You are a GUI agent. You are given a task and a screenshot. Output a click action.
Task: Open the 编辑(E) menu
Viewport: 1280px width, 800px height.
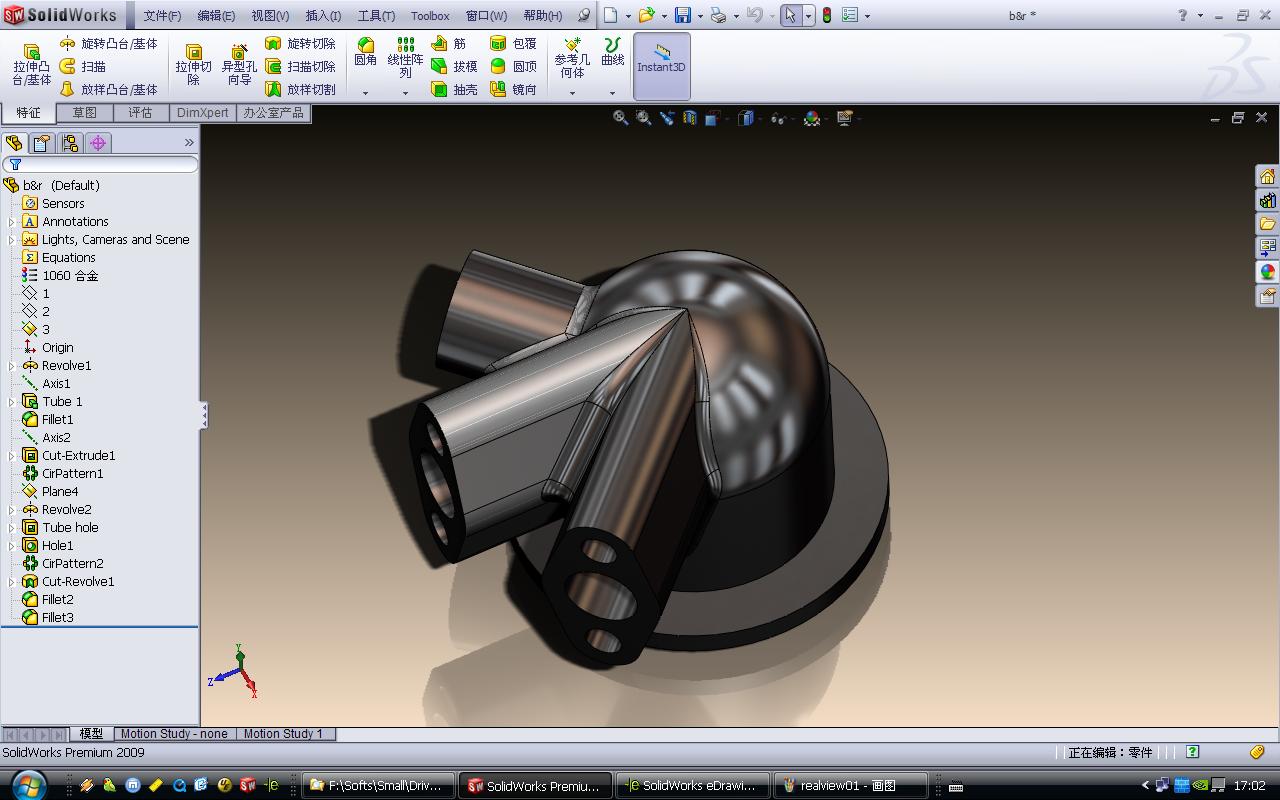tap(216, 16)
